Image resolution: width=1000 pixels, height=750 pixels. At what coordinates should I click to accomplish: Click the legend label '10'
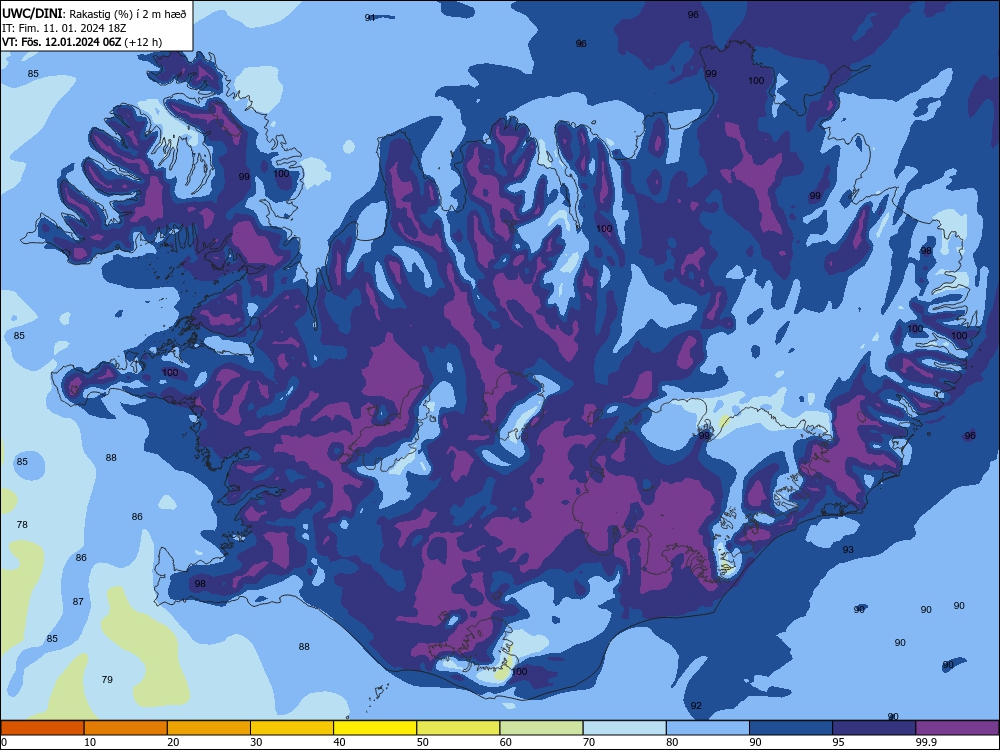click(x=90, y=742)
